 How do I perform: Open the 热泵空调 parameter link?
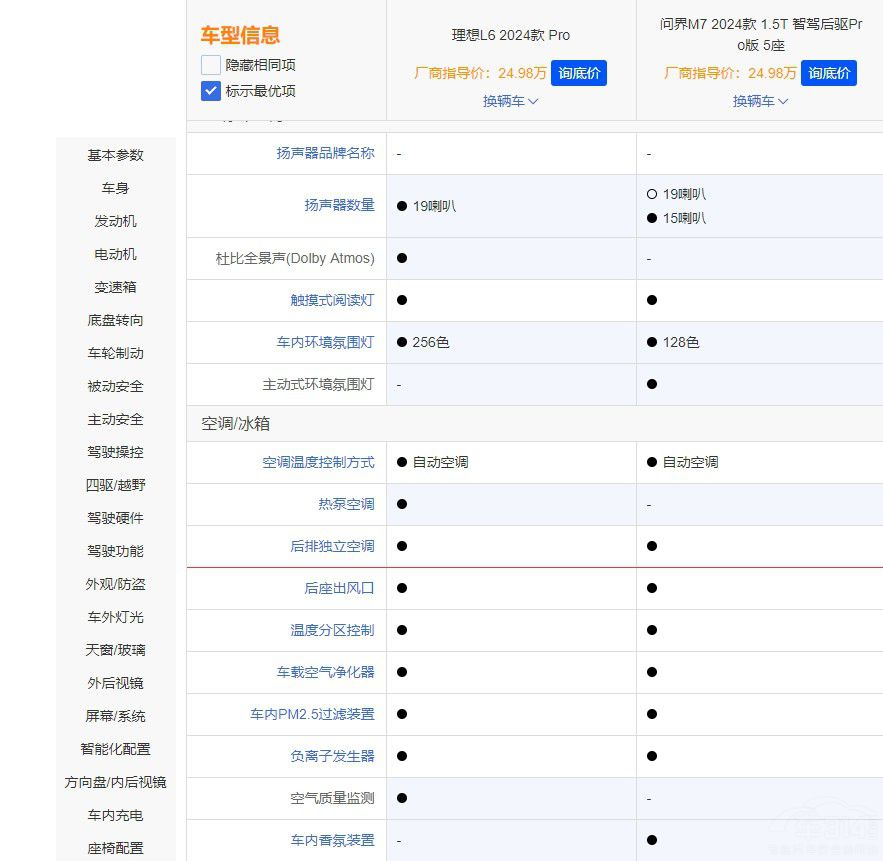pyautogui.click(x=345, y=504)
